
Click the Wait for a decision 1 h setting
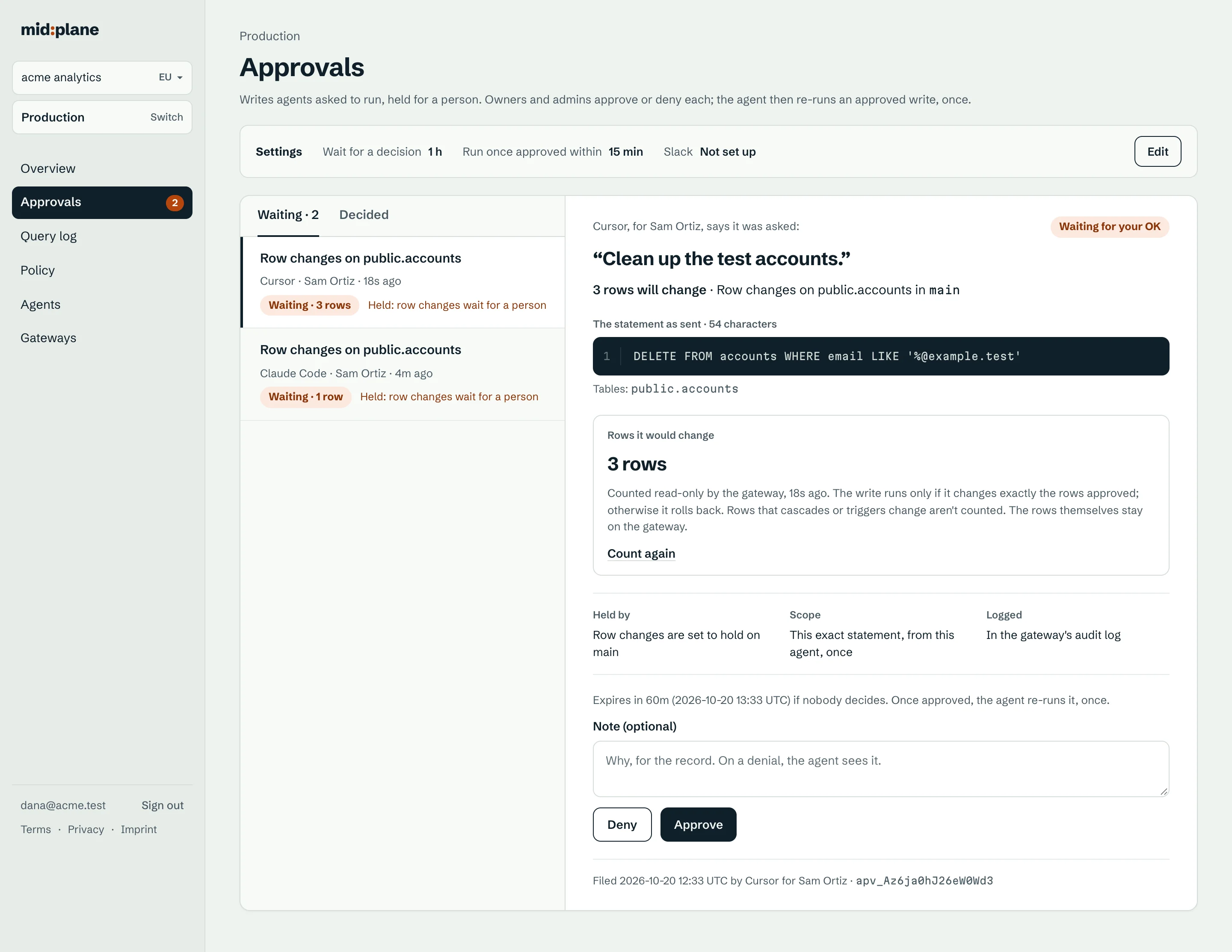[x=382, y=152]
